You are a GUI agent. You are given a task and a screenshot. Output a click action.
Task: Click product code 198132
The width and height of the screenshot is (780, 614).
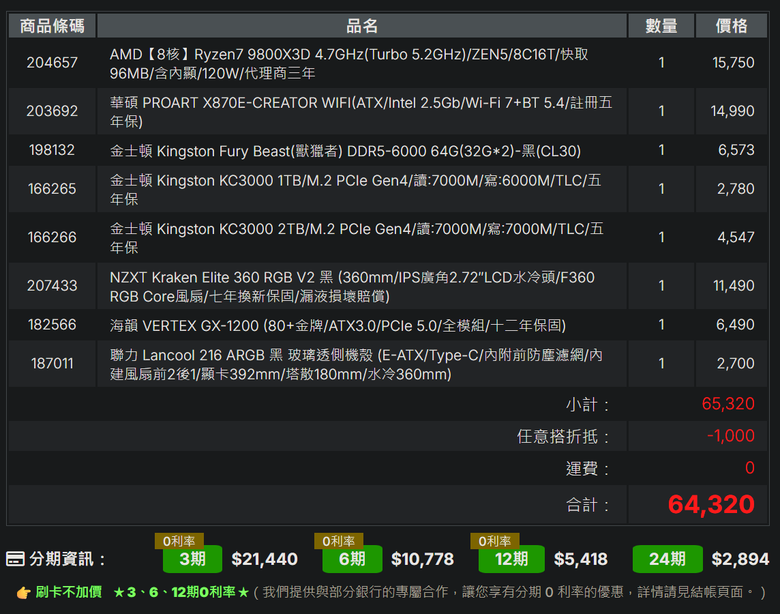[52, 150]
